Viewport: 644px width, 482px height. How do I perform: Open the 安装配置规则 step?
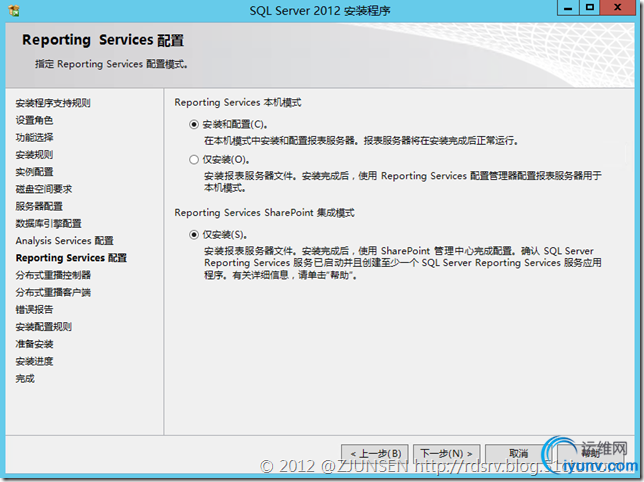pos(44,327)
